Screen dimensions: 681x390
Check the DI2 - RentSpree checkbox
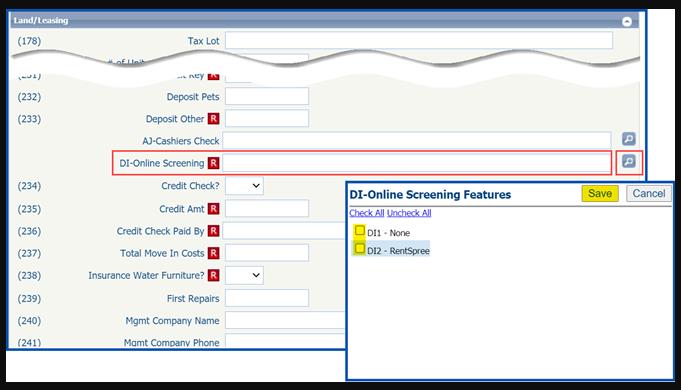(x=360, y=249)
